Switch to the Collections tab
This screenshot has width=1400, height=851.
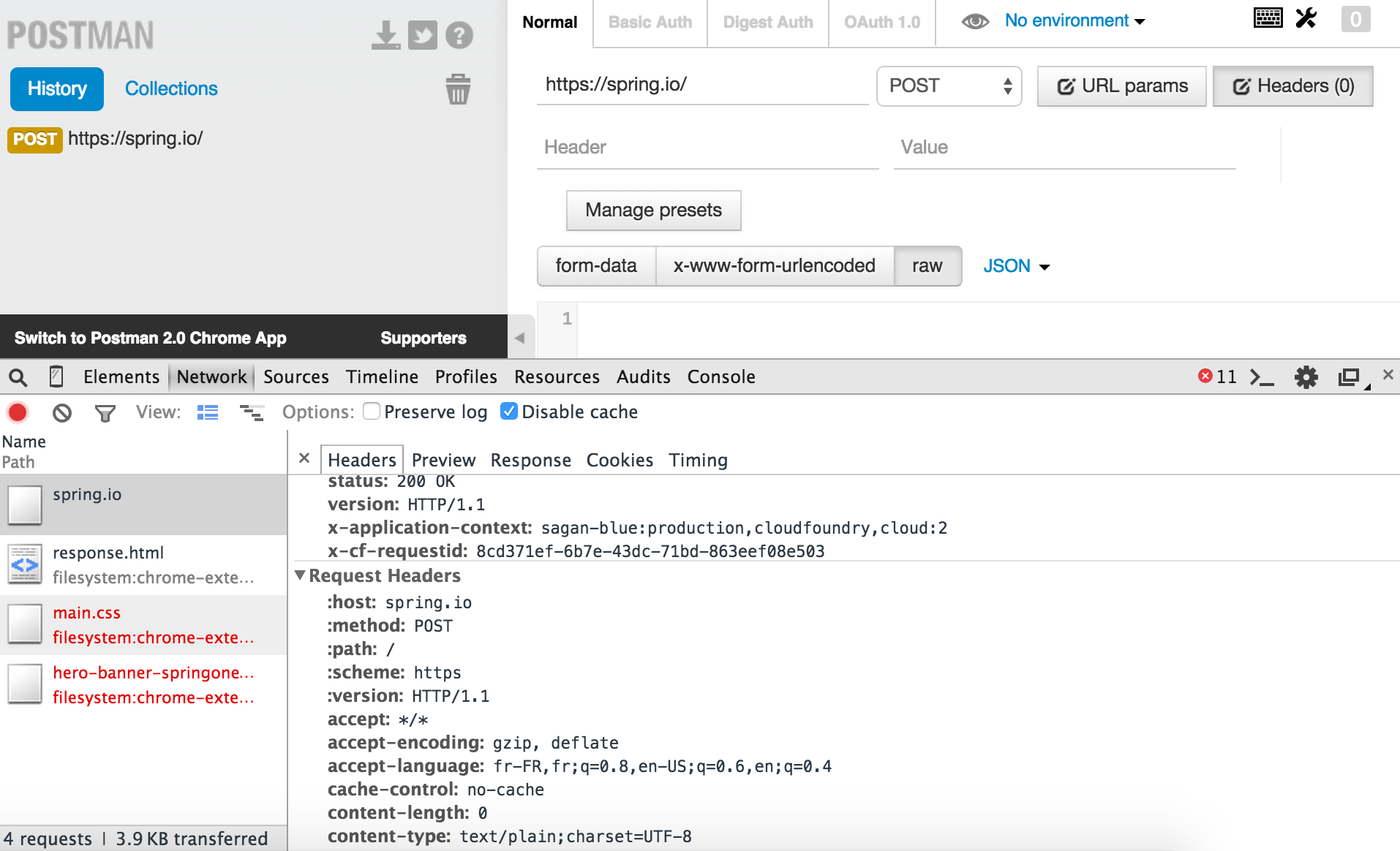click(171, 89)
